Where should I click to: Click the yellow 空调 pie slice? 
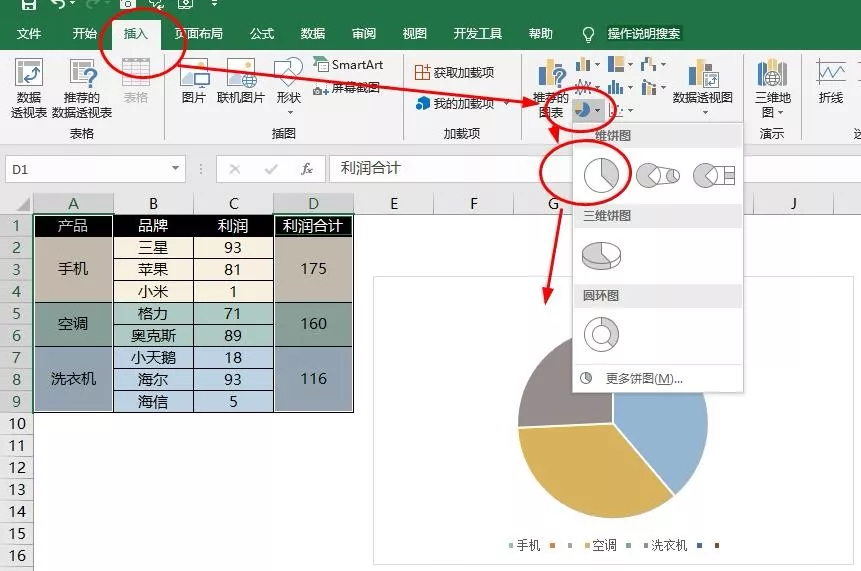588,472
